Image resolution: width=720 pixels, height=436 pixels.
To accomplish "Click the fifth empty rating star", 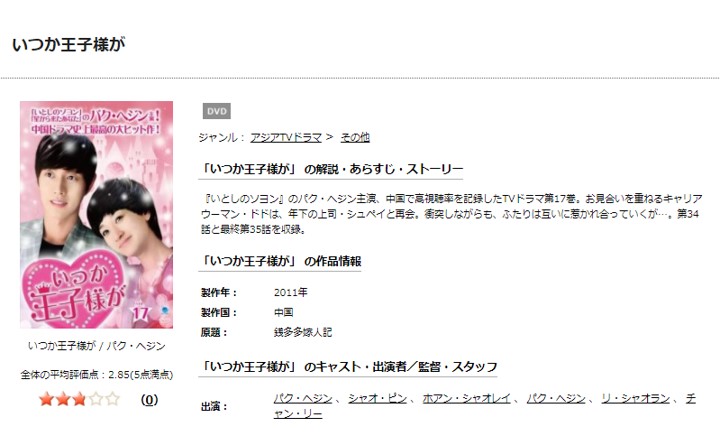I will click(x=112, y=399).
